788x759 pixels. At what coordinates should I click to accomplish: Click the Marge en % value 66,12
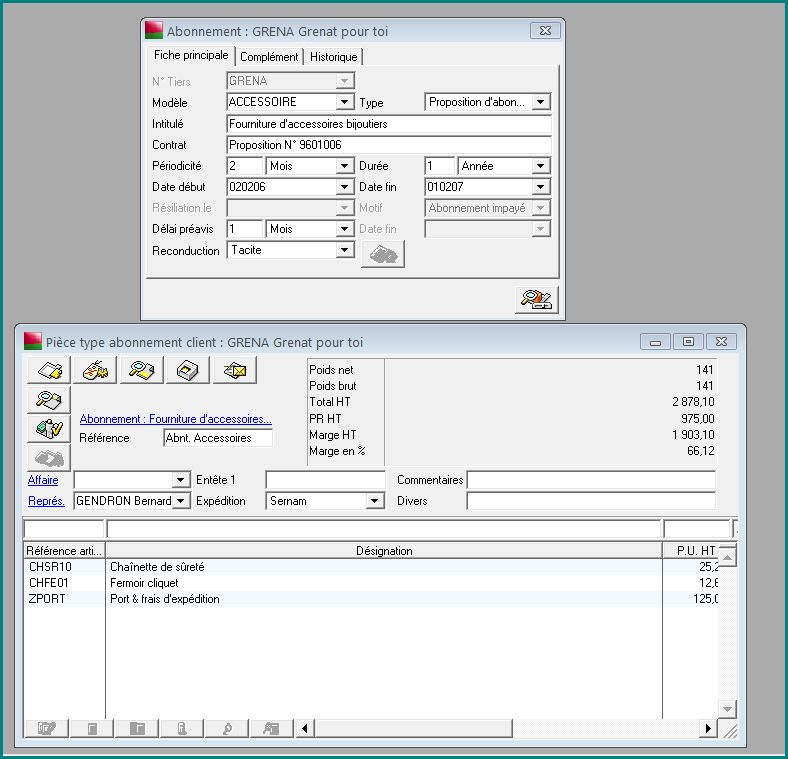click(x=701, y=451)
